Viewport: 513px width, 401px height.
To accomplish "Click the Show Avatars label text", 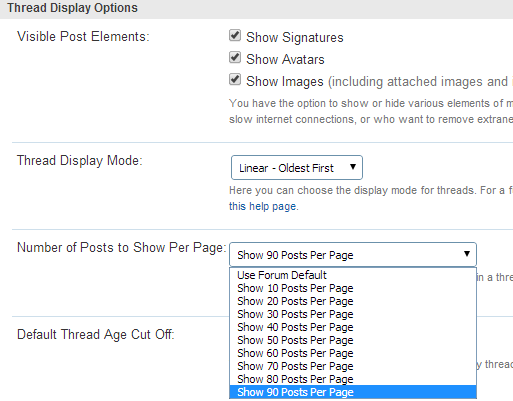I will click(x=285, y=59).
